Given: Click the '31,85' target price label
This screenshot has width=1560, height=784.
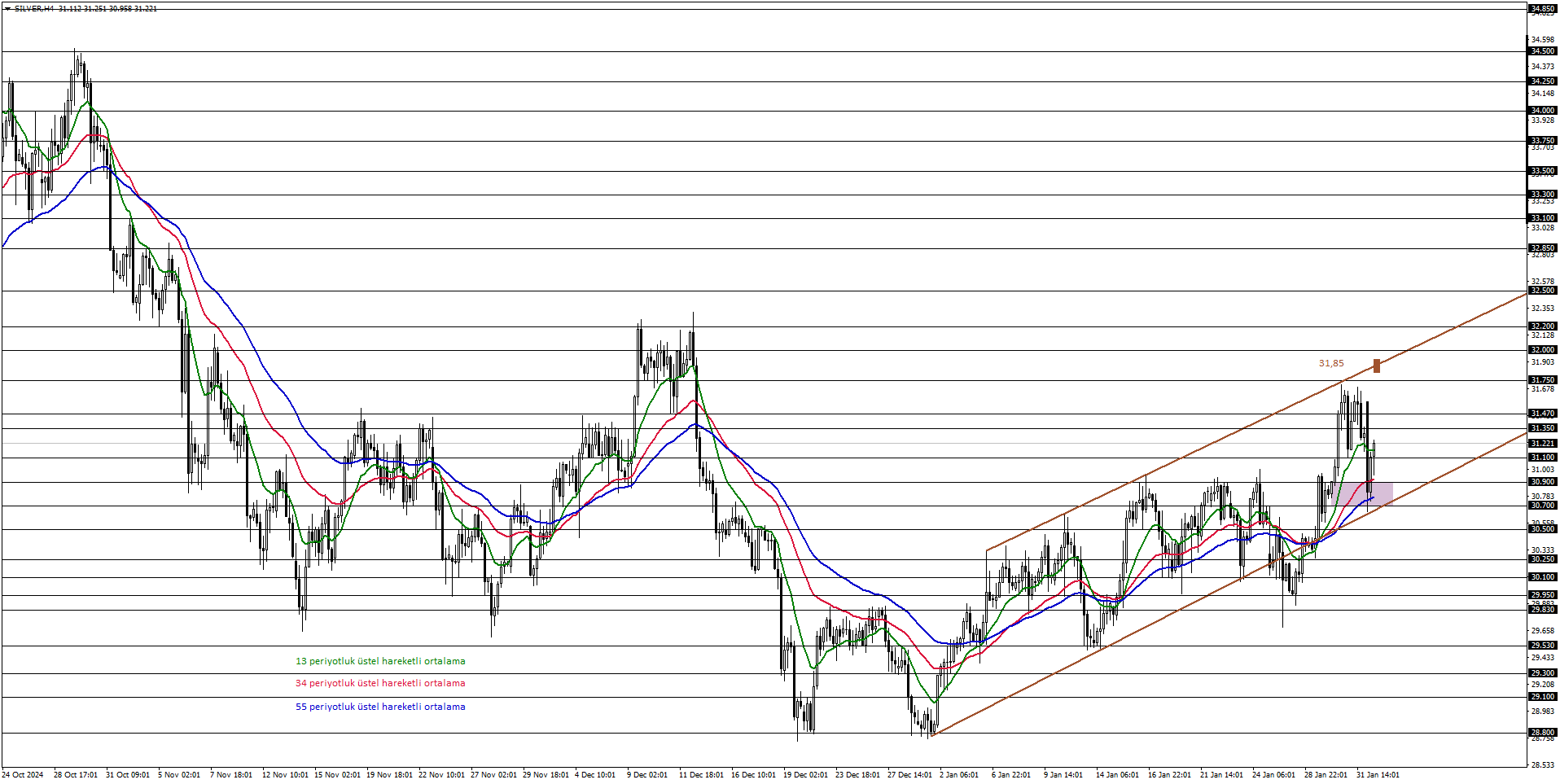Looking at the screenshot, I should point(1331,363).
